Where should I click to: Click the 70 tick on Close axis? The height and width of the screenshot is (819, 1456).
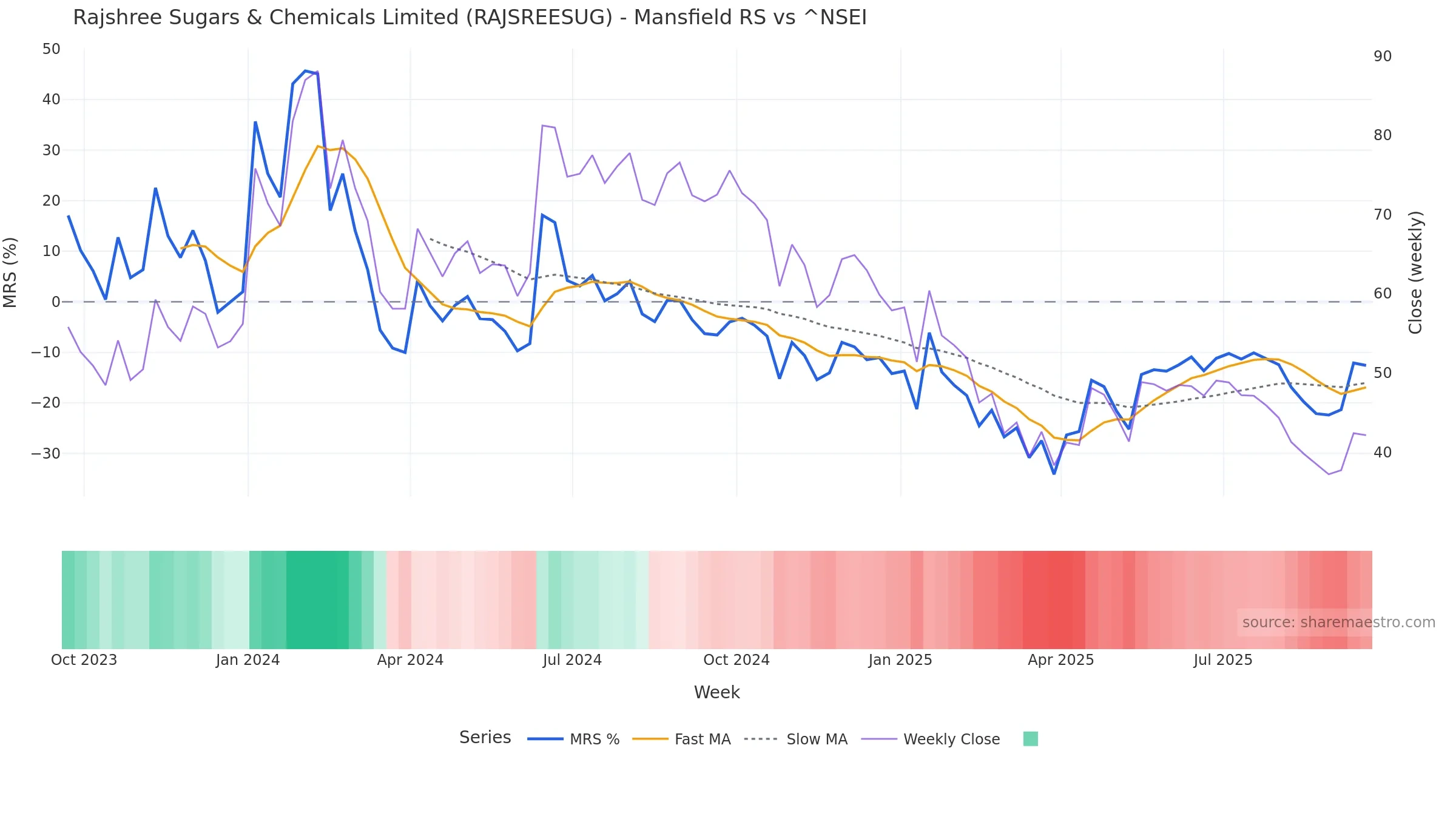(1383, 215)
